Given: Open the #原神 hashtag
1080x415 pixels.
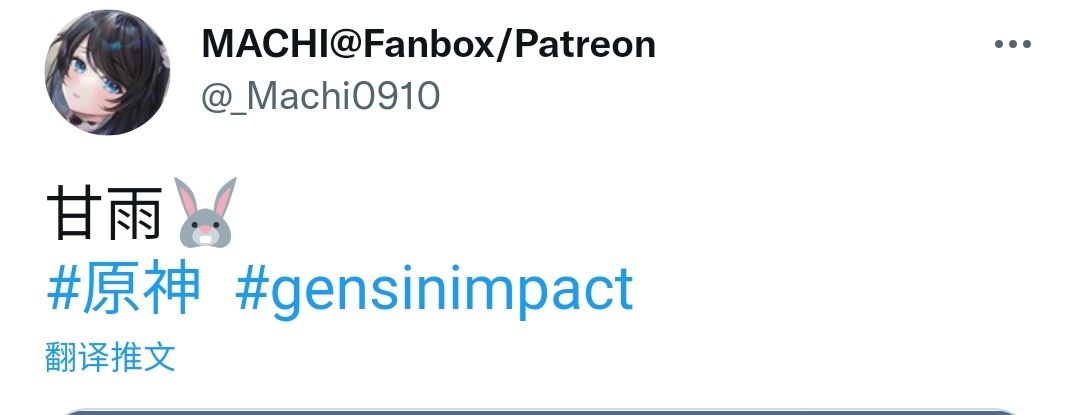Looking at the screenshot, I should (x=124, y=290).
